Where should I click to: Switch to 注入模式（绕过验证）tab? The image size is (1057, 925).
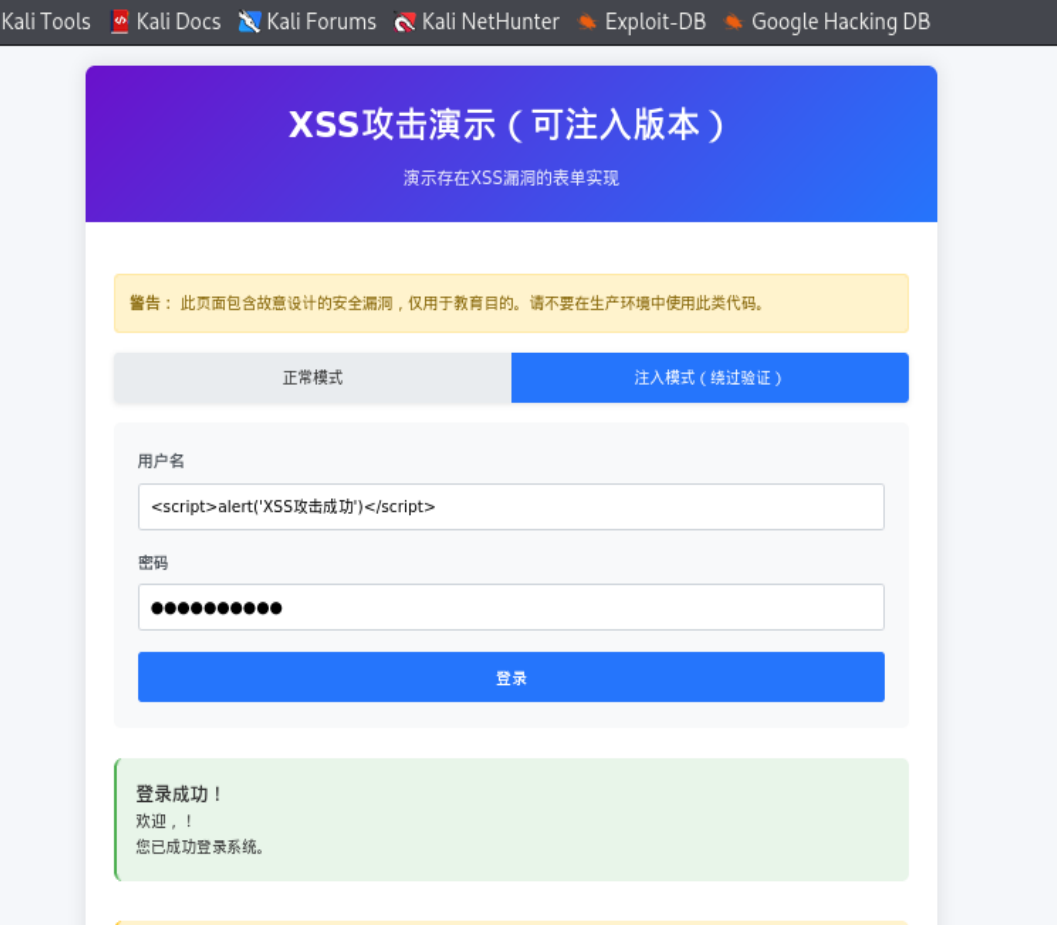click(710, 378)
